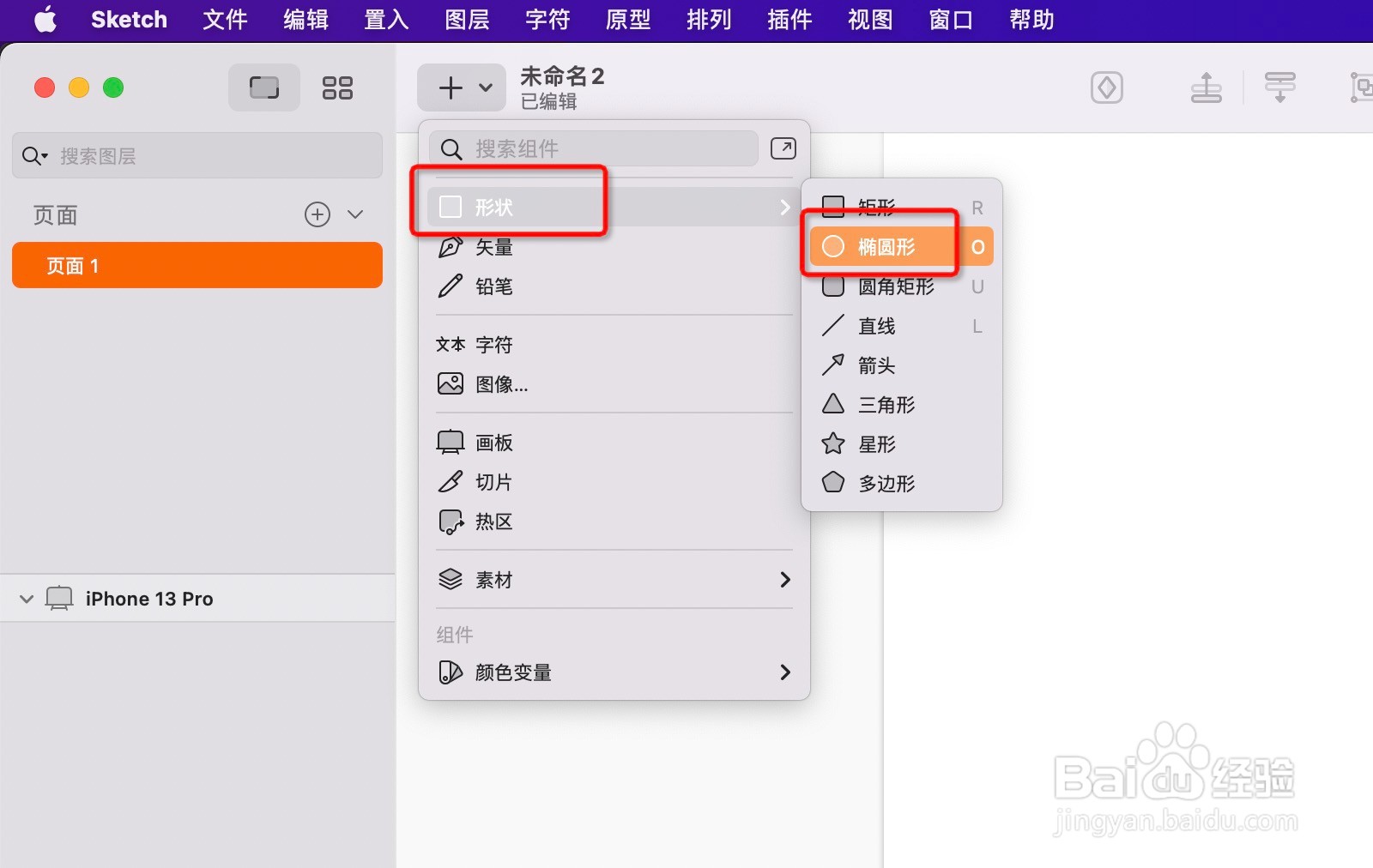1373x868 pixels.
Task: Focus the 搜索组件 search field
Action: 594,148
